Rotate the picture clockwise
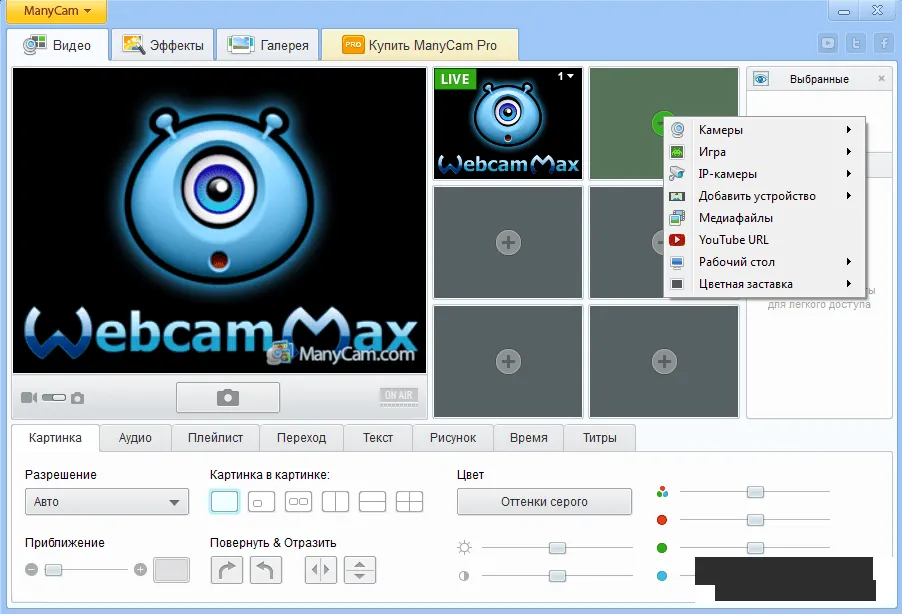902x614 pixels. [227, 570]
